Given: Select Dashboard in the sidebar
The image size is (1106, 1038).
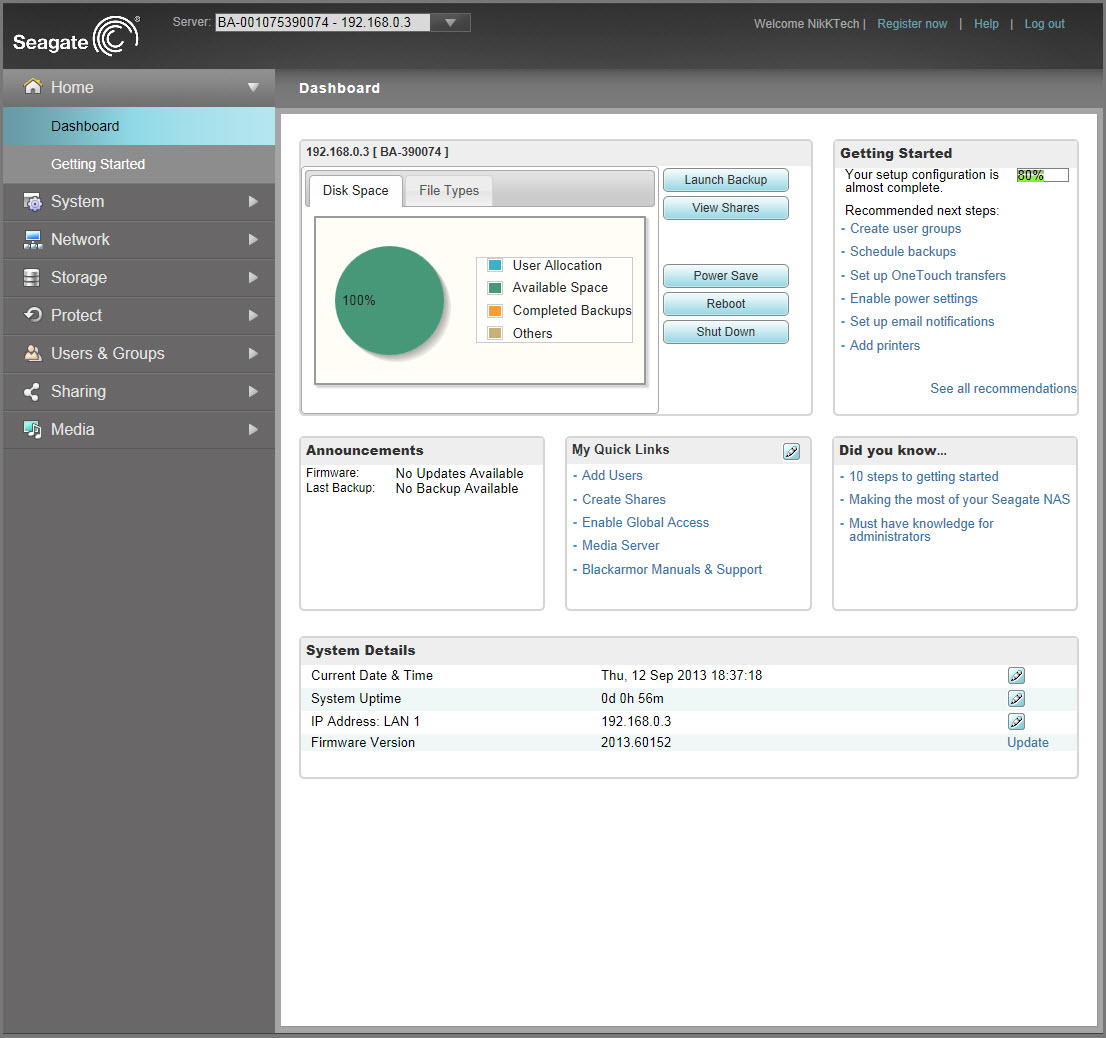Looking at the screenshot, I should pos(139,126).
